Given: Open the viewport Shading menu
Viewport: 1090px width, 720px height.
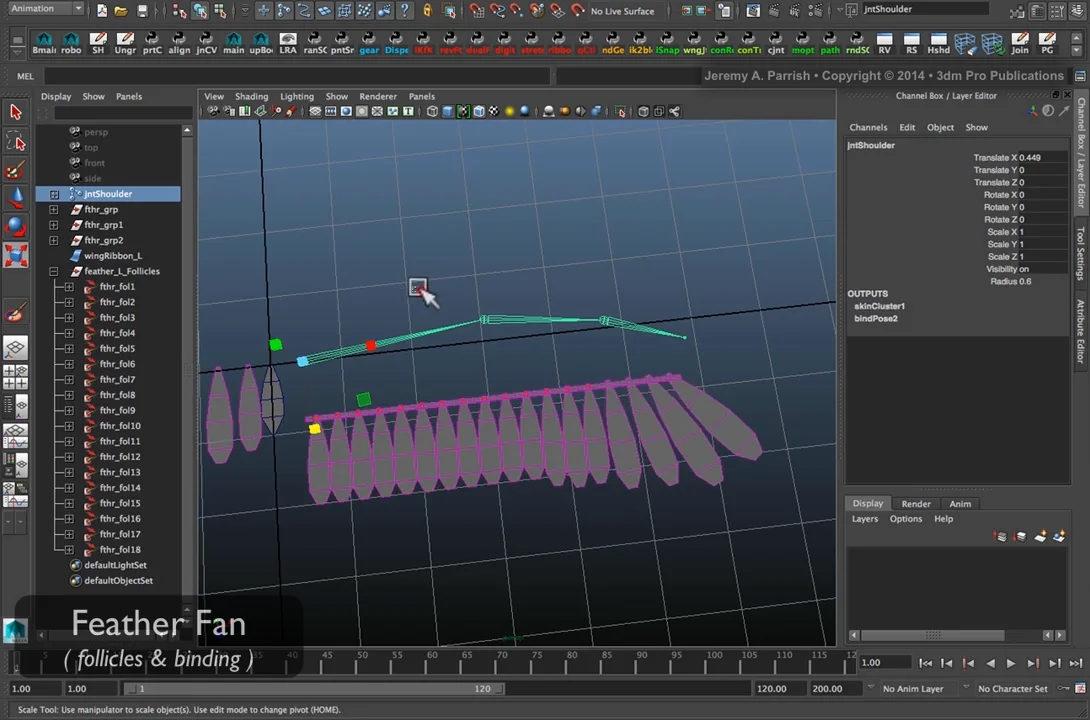Looking at the screenshot, I should [x=251, y=97].
